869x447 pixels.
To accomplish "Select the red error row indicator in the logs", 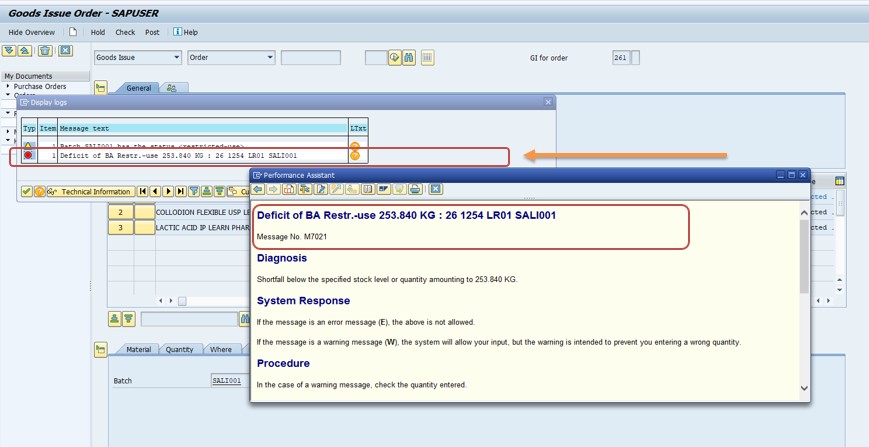I will click(x=28, y=156).
